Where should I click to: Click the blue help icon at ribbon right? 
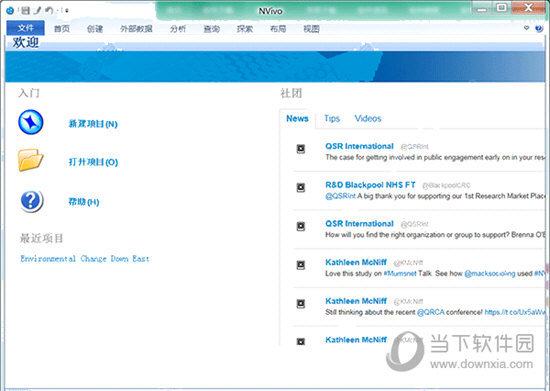(x=539, y=28)
